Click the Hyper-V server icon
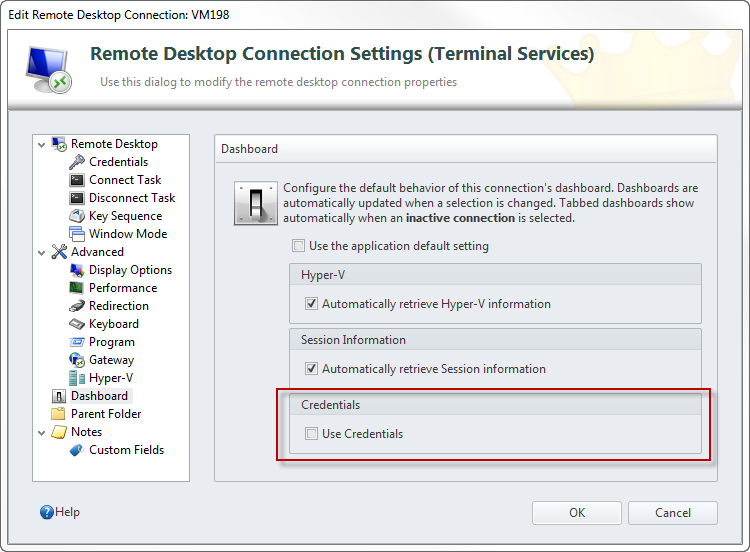 (77, 378)
